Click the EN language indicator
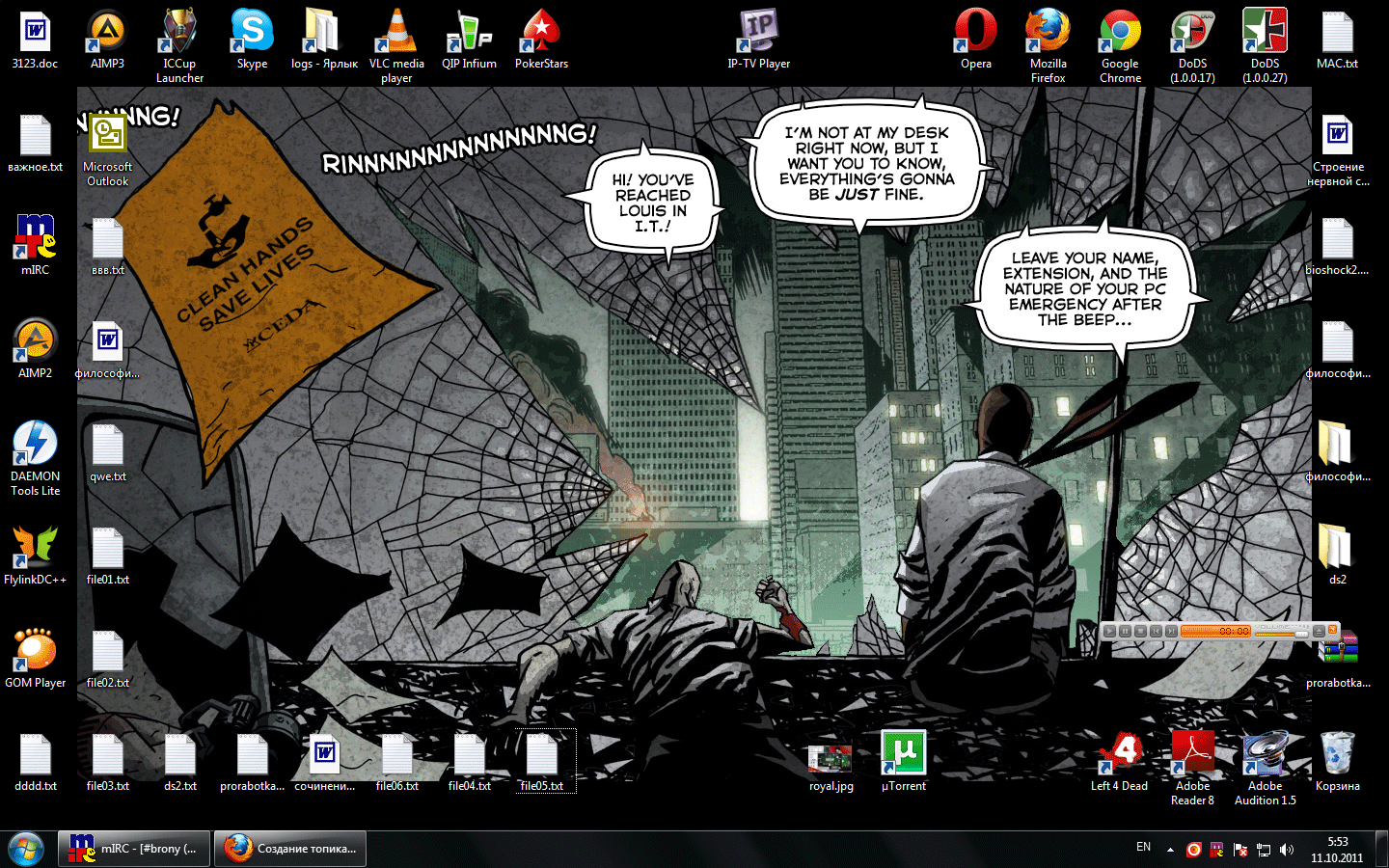Viewport: 1389px width, 868px height. (1143, 847)
